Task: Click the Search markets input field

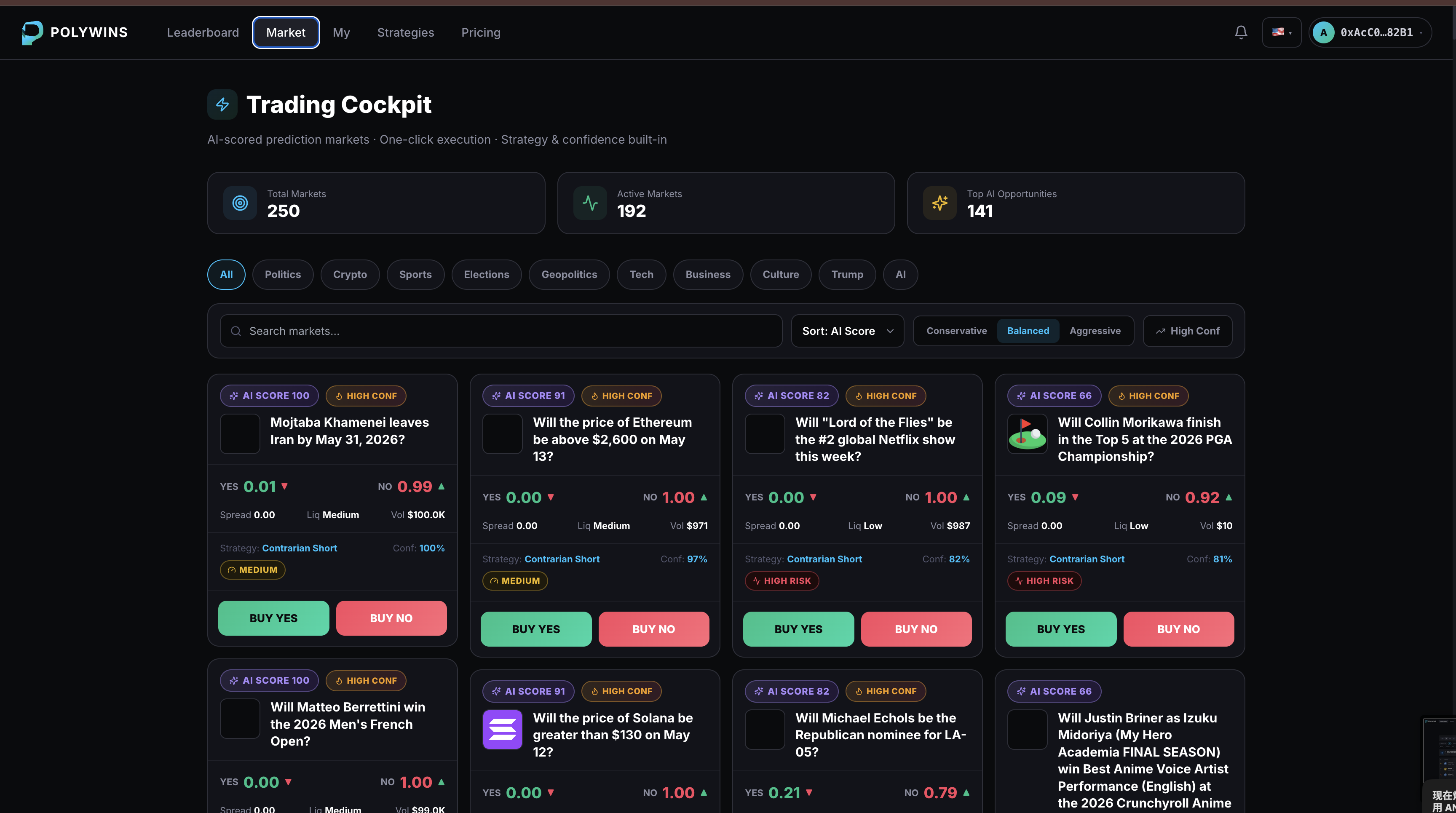Action: point(501,331)
